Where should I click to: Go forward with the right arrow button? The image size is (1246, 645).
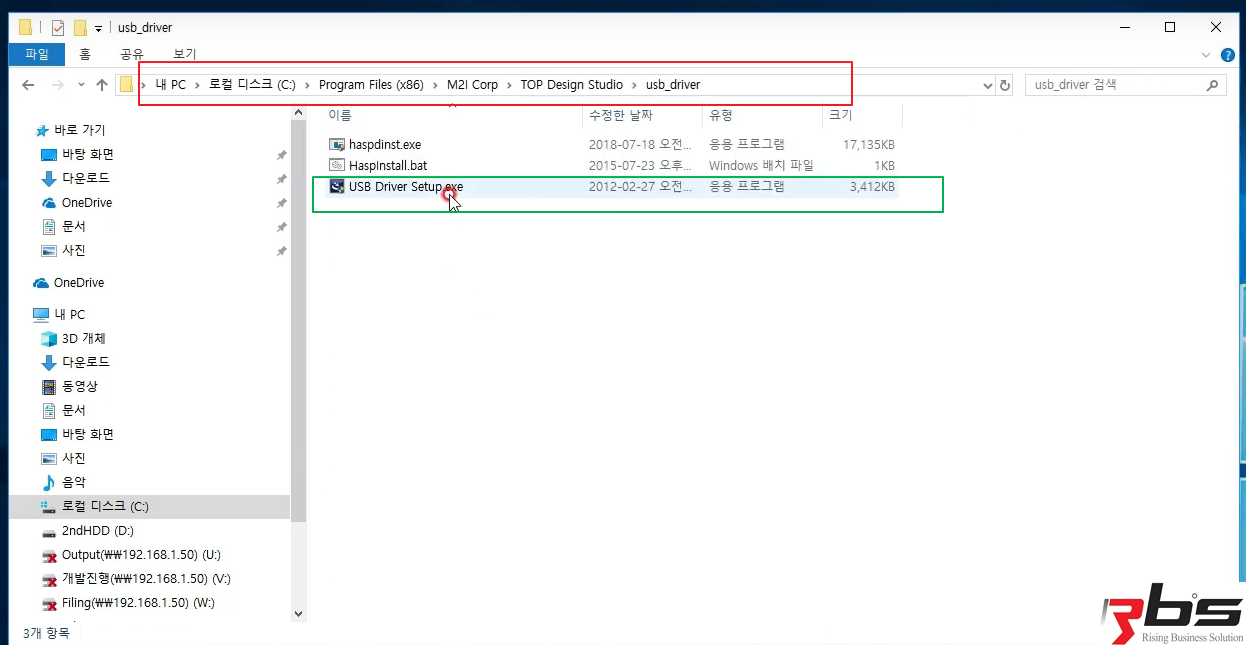58,85
